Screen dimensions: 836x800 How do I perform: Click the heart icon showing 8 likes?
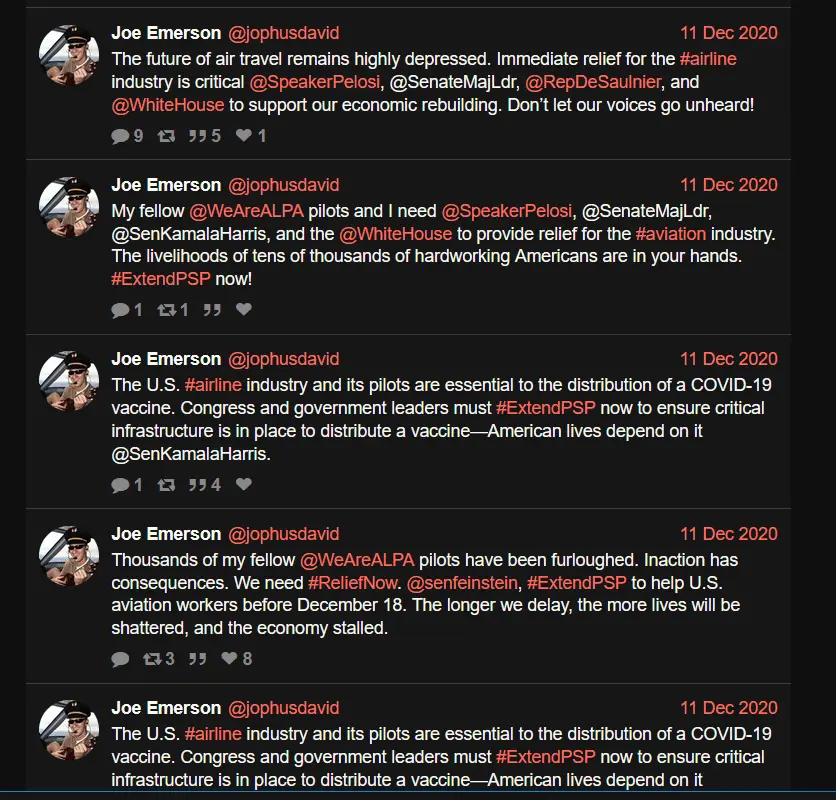pos(229,659)
